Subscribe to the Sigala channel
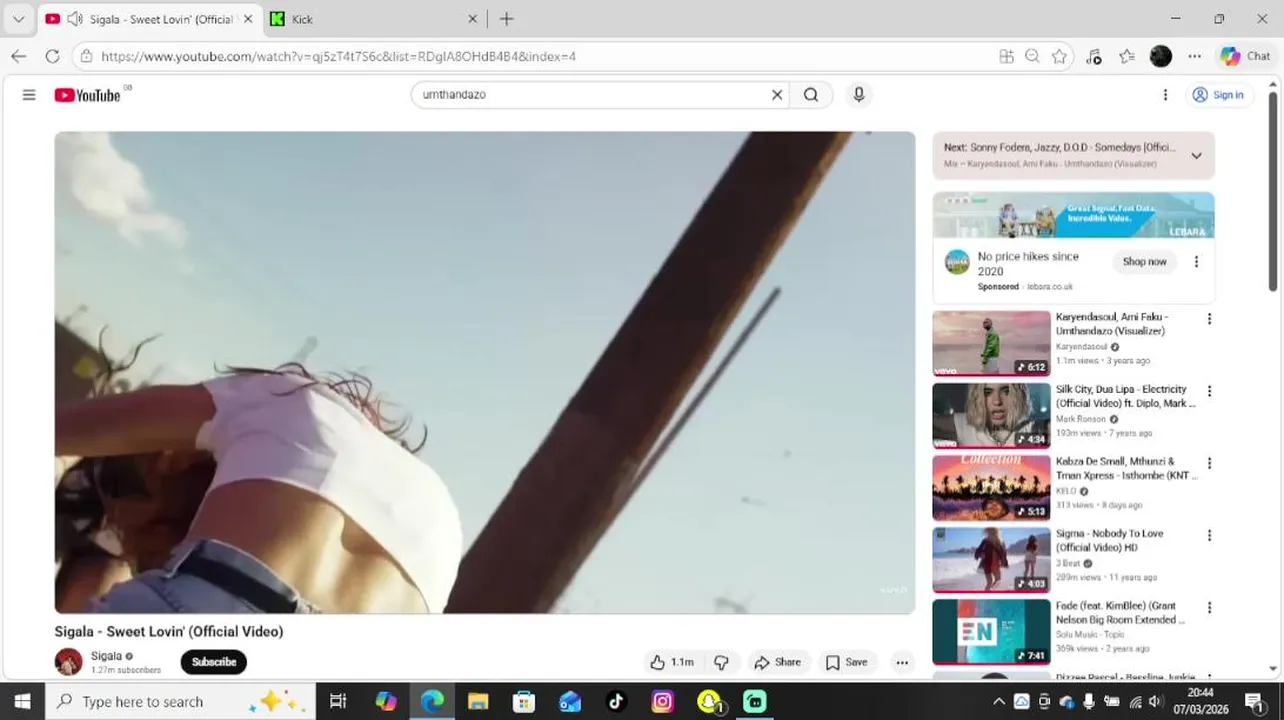The width and height of the screenshot is (1284, 720). (x=214, y=662)
